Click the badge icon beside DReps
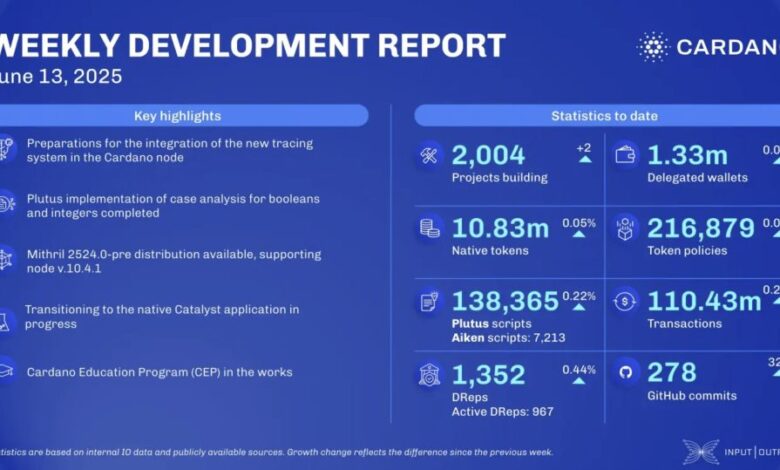780x470 pixels. coord(429,375)
